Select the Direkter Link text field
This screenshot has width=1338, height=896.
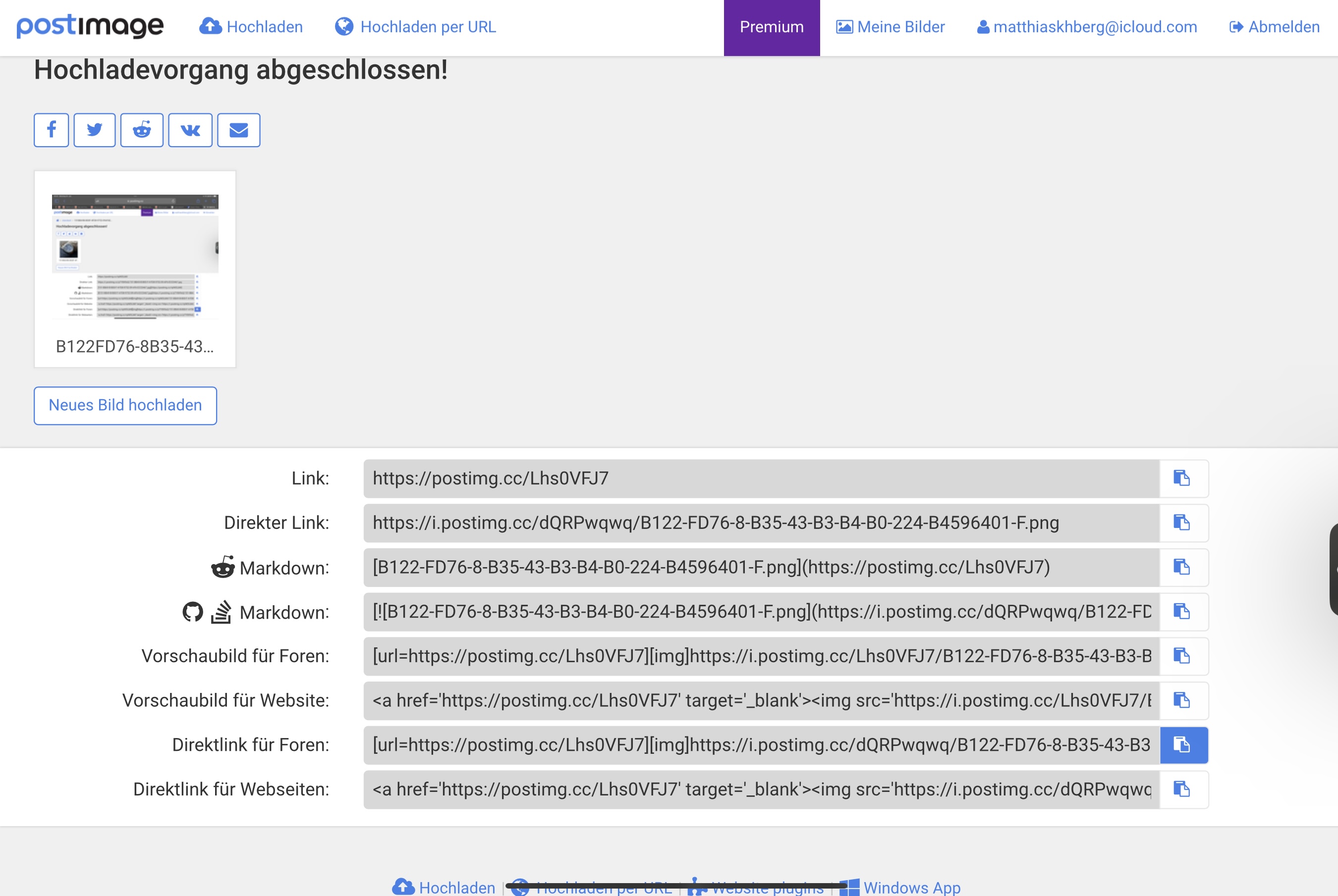tap(760, 523)
